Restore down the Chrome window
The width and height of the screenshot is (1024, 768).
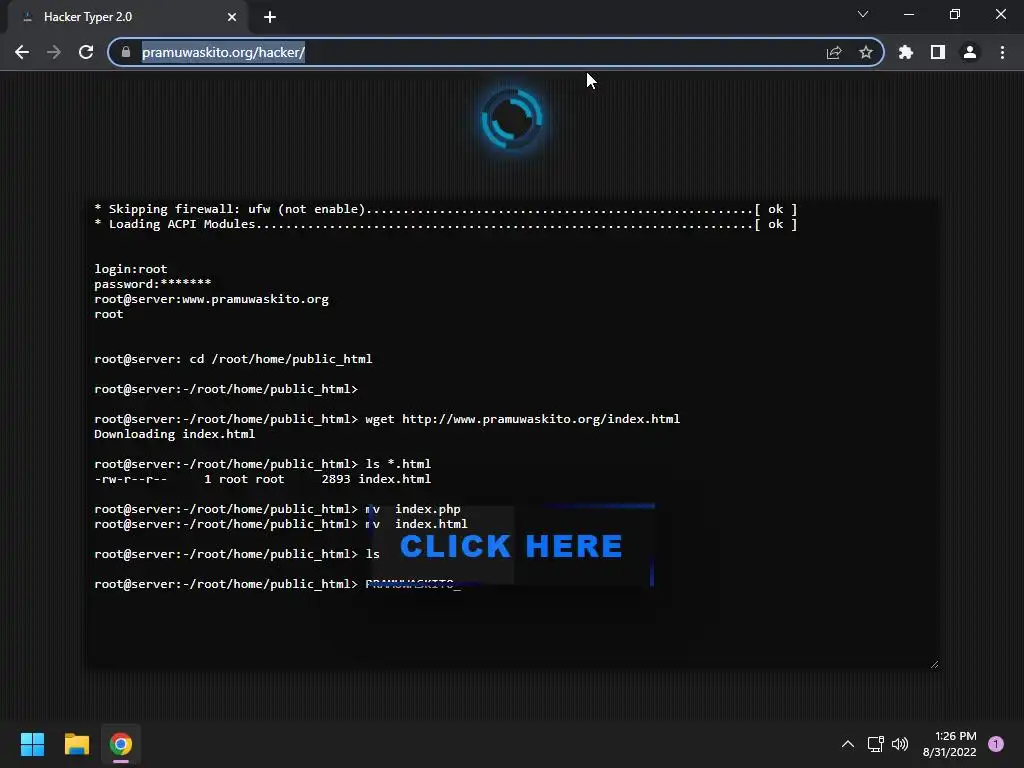(955, 14)
